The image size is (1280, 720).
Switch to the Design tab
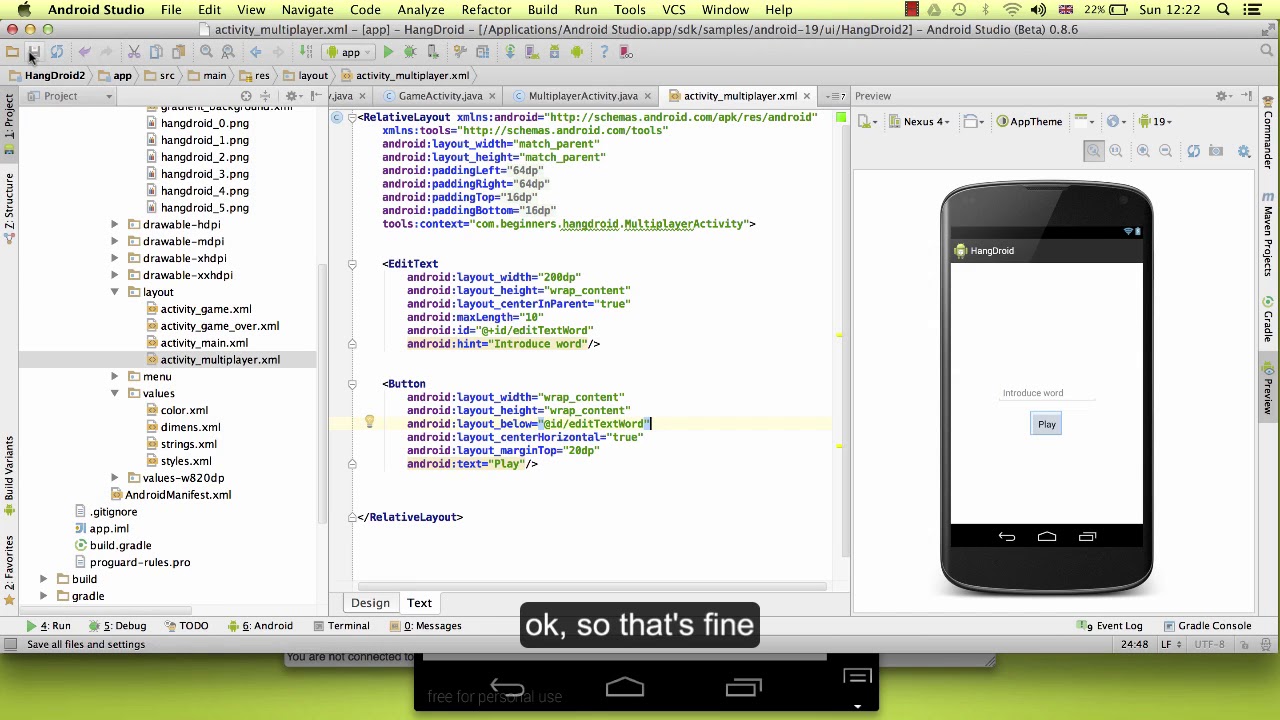click(370, 603)
